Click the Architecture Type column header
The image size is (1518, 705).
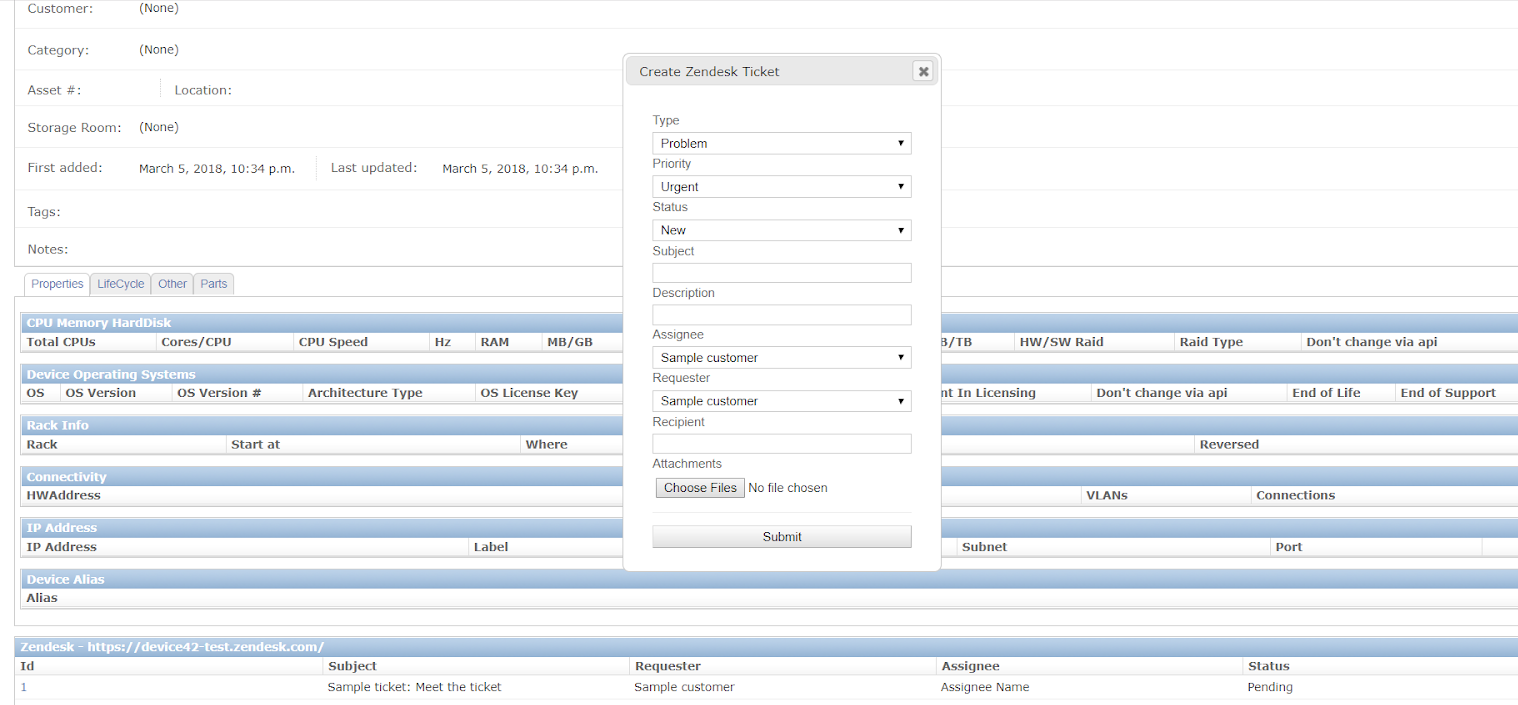[365, 393]
